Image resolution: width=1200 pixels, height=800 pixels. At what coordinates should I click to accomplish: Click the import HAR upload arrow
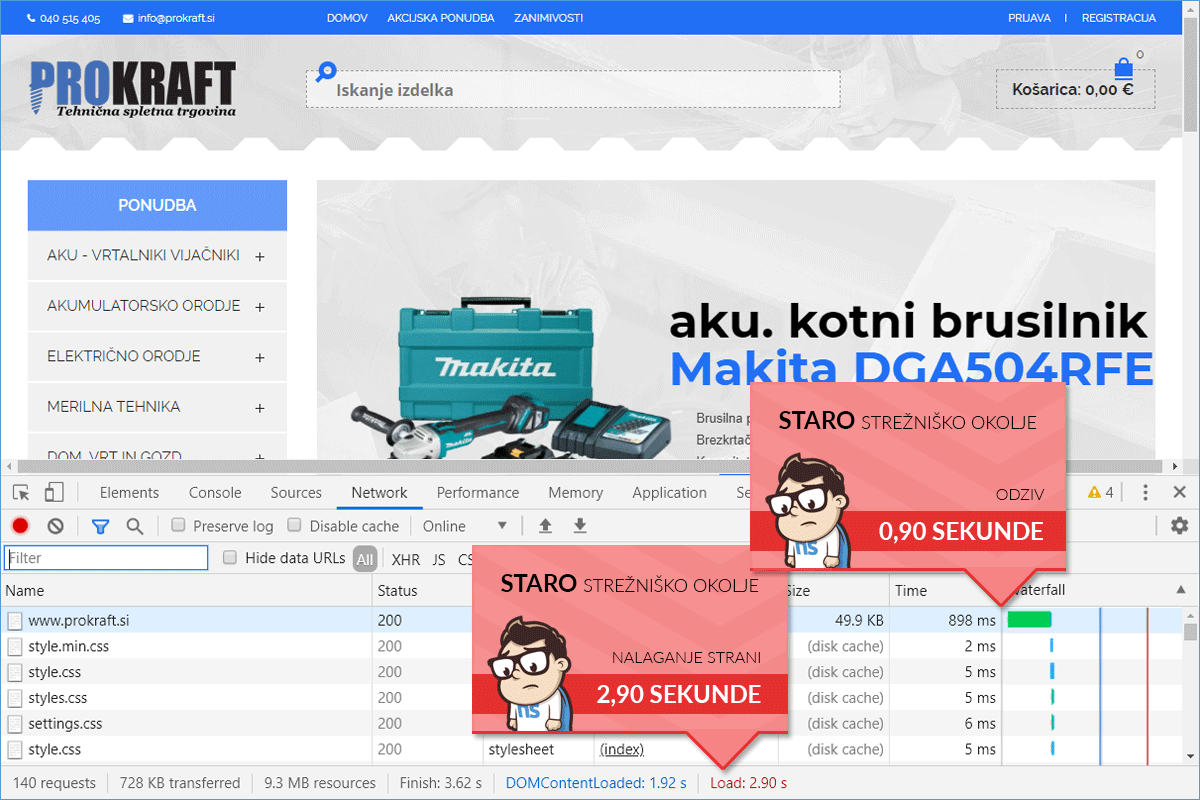click(545, 526)
